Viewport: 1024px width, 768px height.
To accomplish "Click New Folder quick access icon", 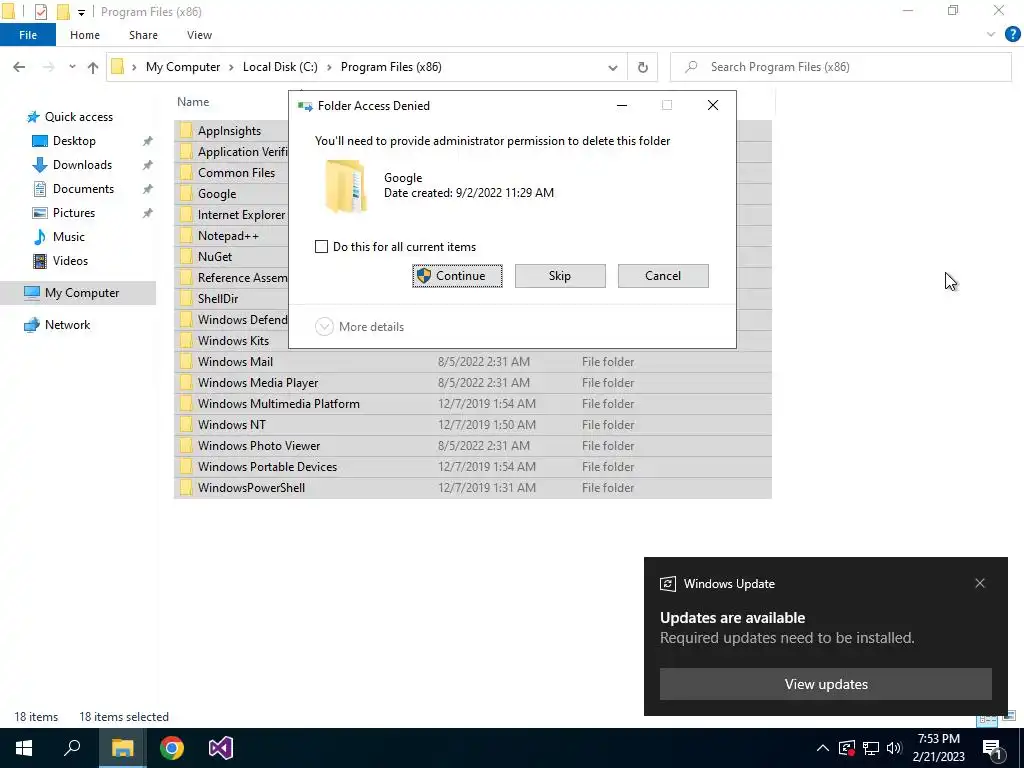I will (63, 12).
